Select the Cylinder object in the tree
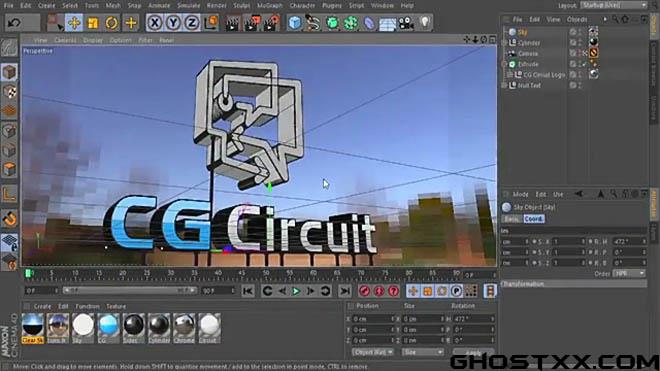The image size is (660, 371). [529, 43]
